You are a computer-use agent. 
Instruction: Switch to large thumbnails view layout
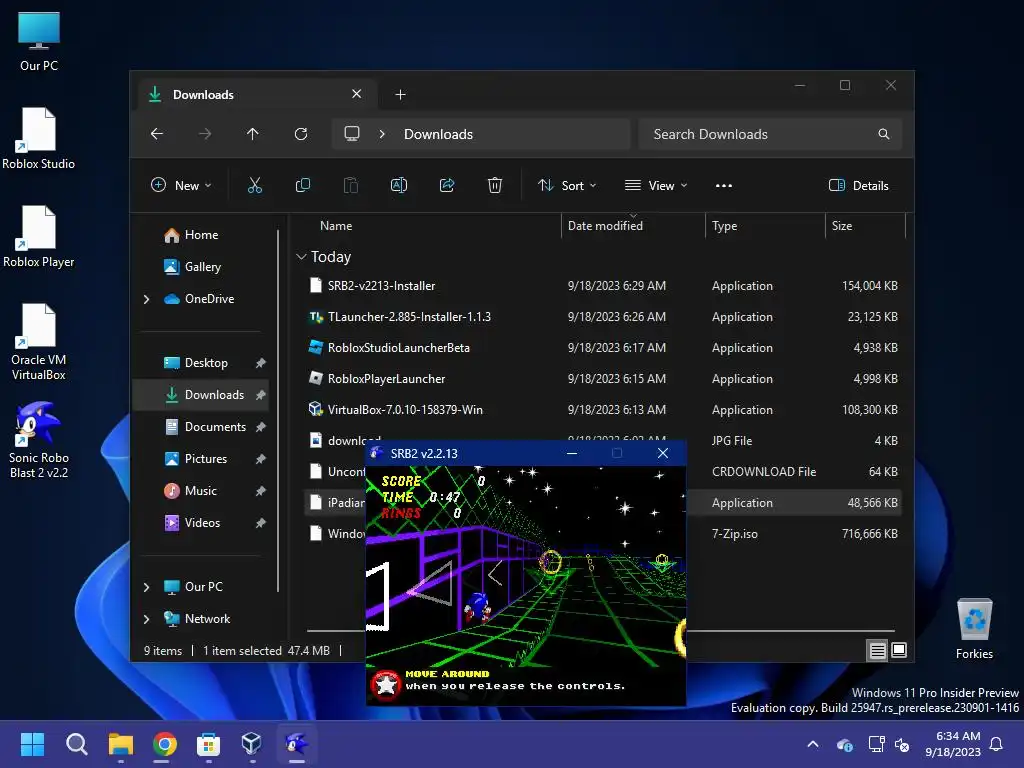pos(899,650)
